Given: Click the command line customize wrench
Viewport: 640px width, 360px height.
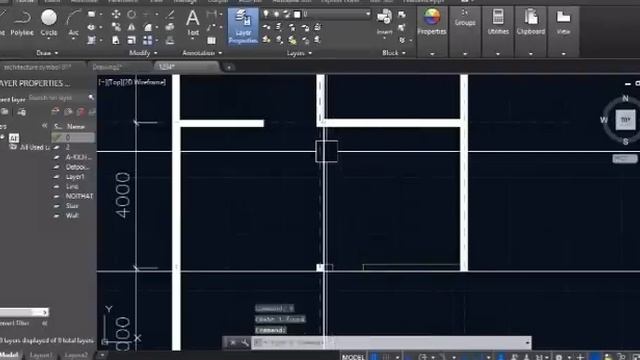Looking at the screenshot, I should point(244,343).
